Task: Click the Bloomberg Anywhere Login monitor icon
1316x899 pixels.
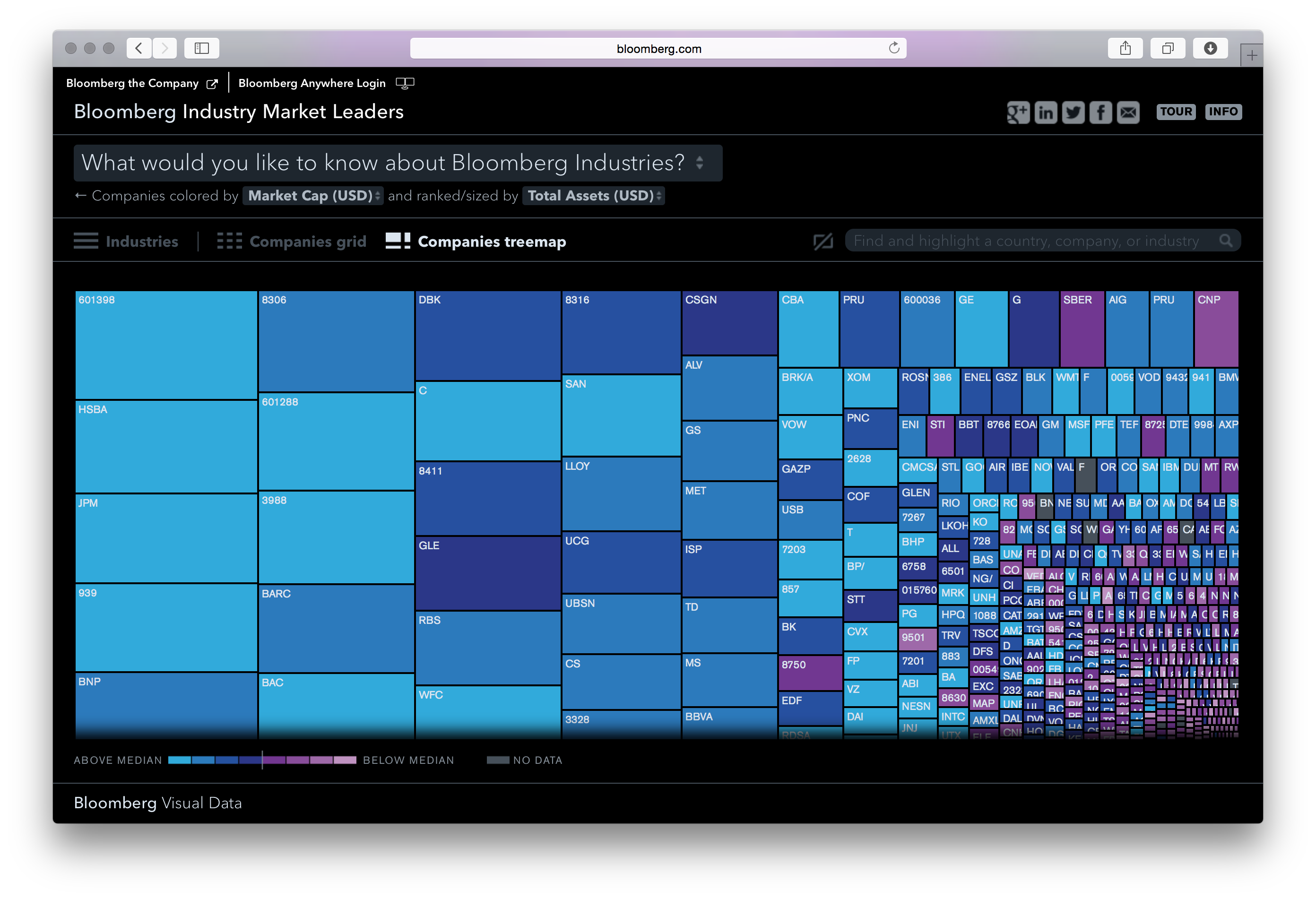Action: click(405, 83)
